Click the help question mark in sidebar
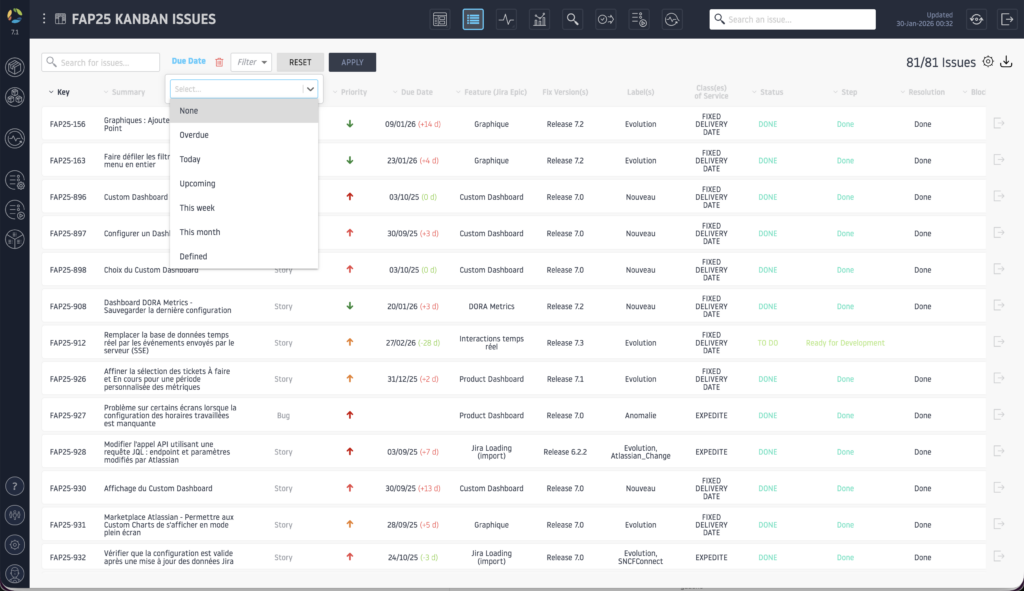This screenshot has width=1024, height=591. [x=15, y=486]
